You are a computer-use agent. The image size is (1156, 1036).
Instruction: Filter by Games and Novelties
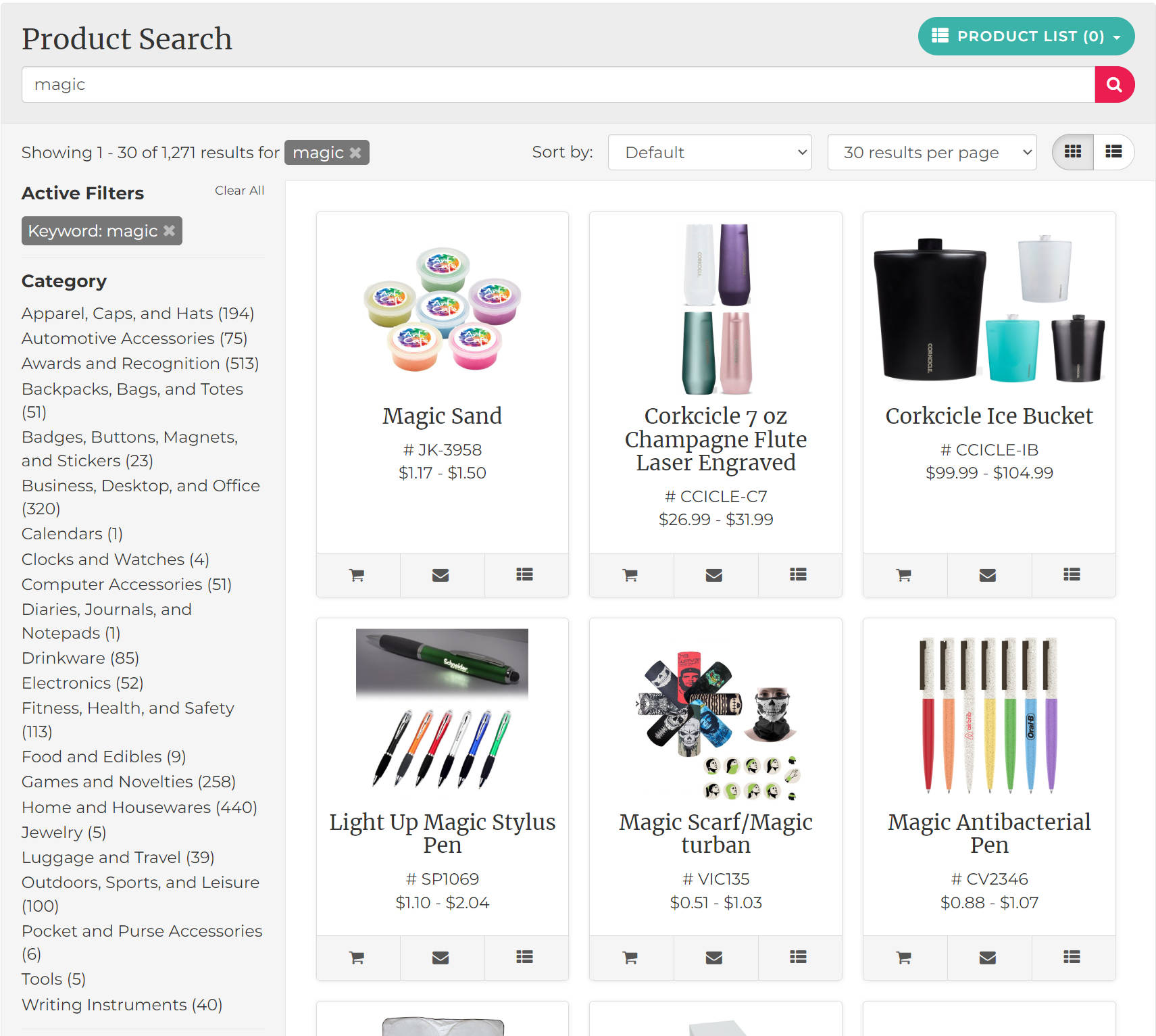(x=129, y=782)
